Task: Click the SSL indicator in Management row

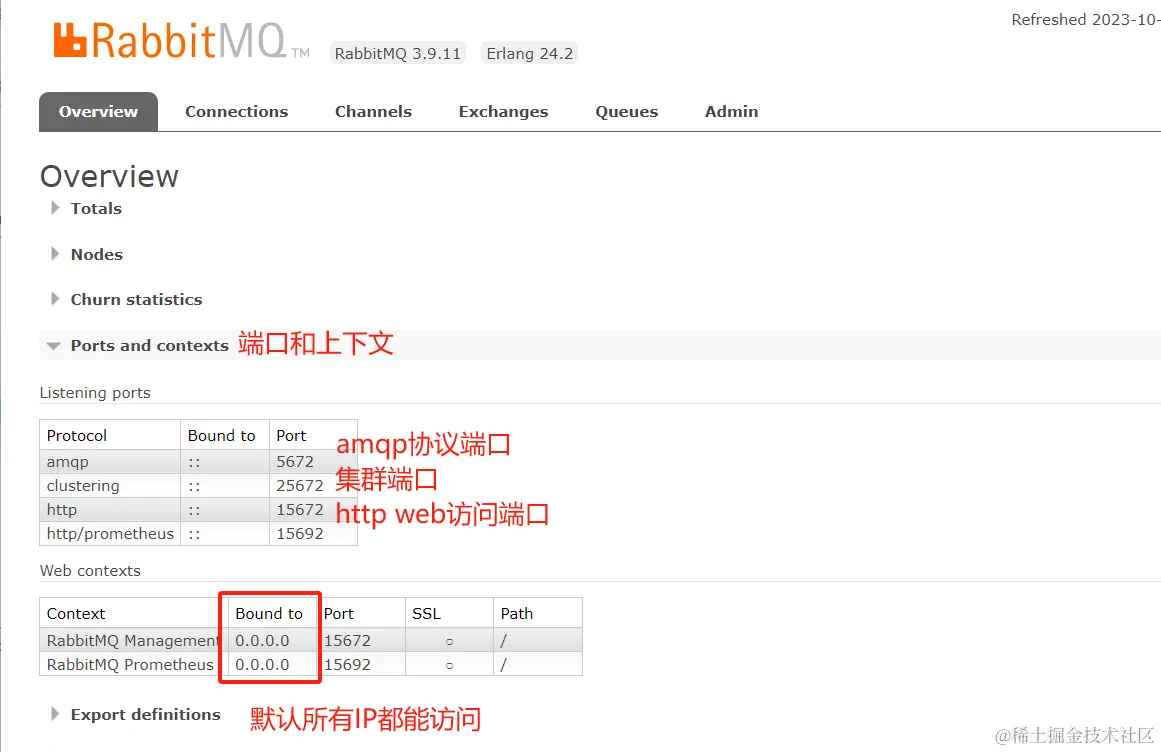Action: [449, 642]
